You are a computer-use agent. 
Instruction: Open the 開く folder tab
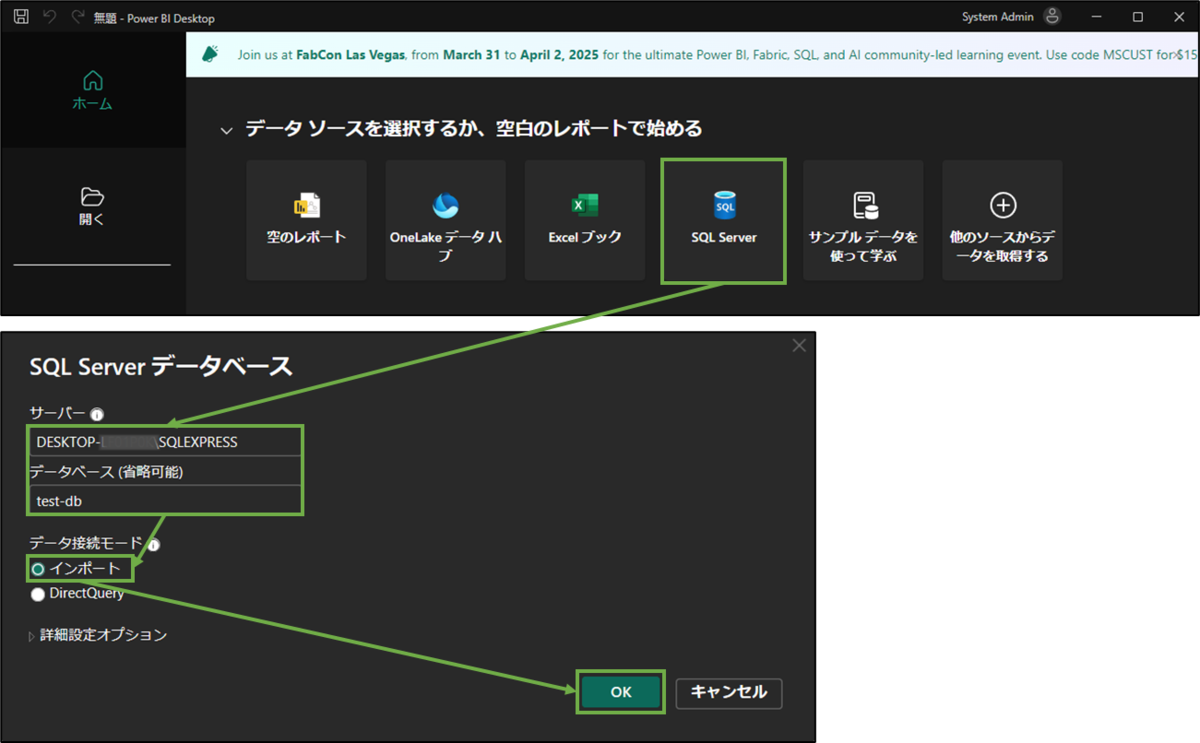point(92,206)
